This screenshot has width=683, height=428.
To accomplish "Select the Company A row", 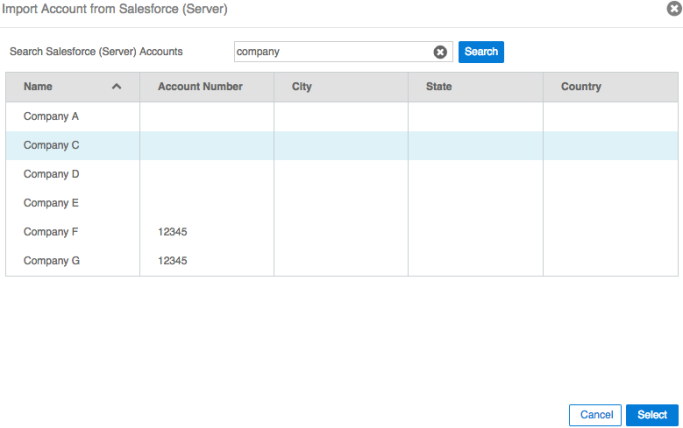I will tap(342, 116).
